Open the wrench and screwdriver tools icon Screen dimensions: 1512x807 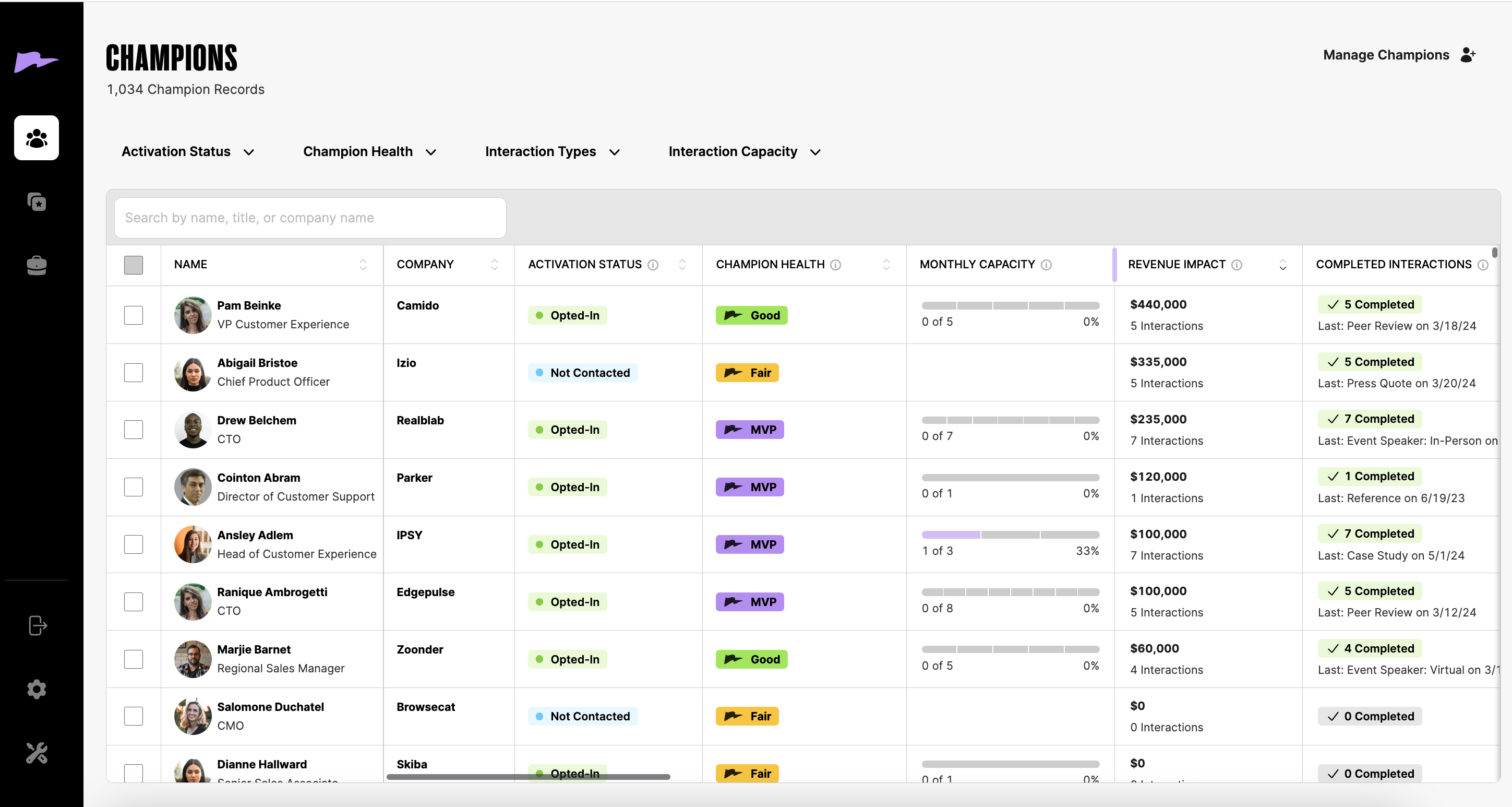pos(37,752)
